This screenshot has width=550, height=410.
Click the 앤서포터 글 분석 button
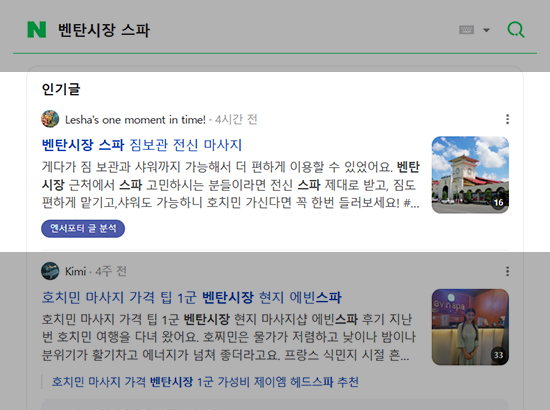click(83, 229)
